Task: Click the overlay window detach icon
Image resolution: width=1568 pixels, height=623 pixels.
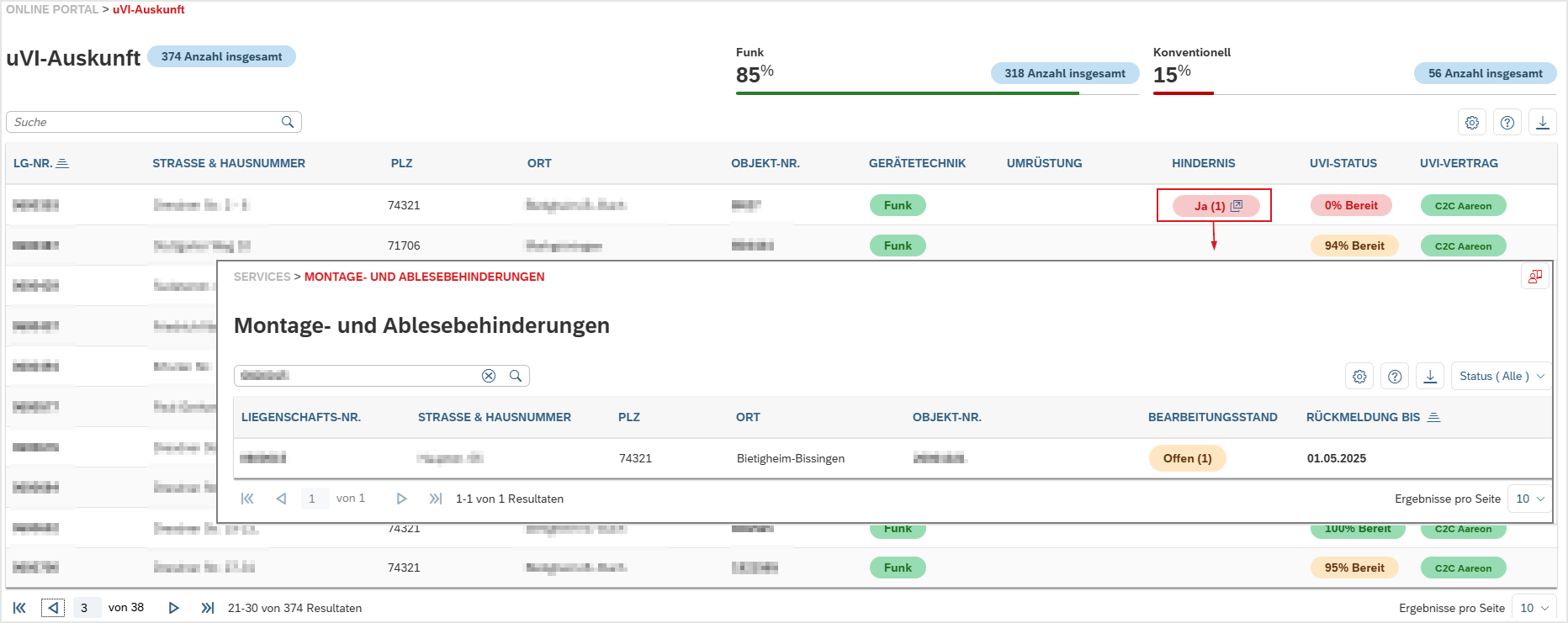Action: pos(1535,277)
